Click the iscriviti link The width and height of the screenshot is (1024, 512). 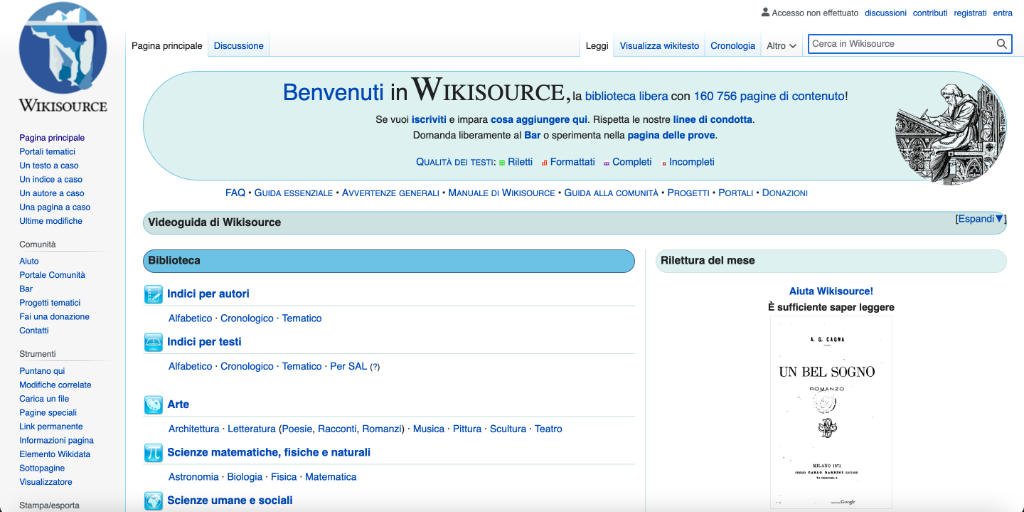(429, 120)
